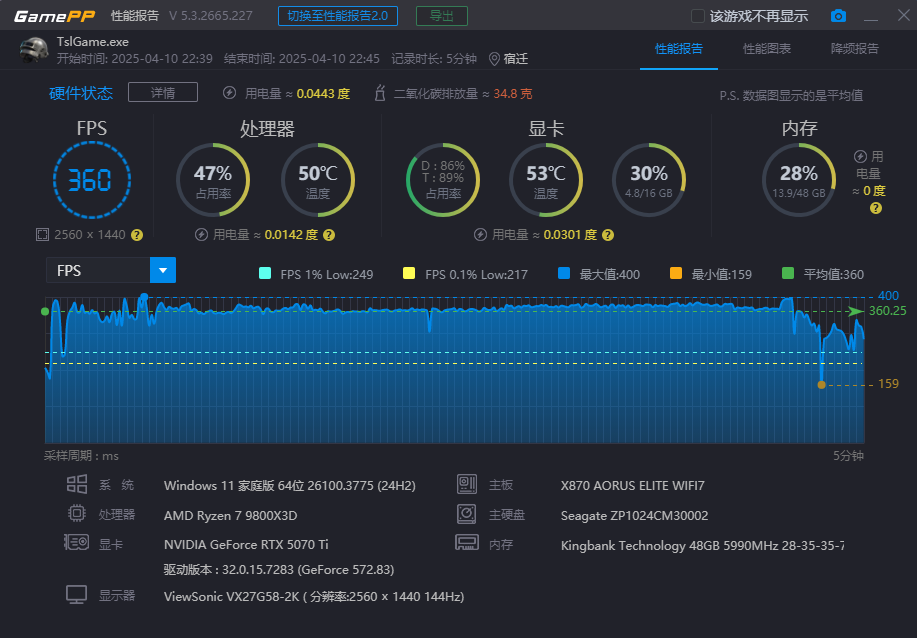Click the motherboard icon next to 主板

point(467,484)
